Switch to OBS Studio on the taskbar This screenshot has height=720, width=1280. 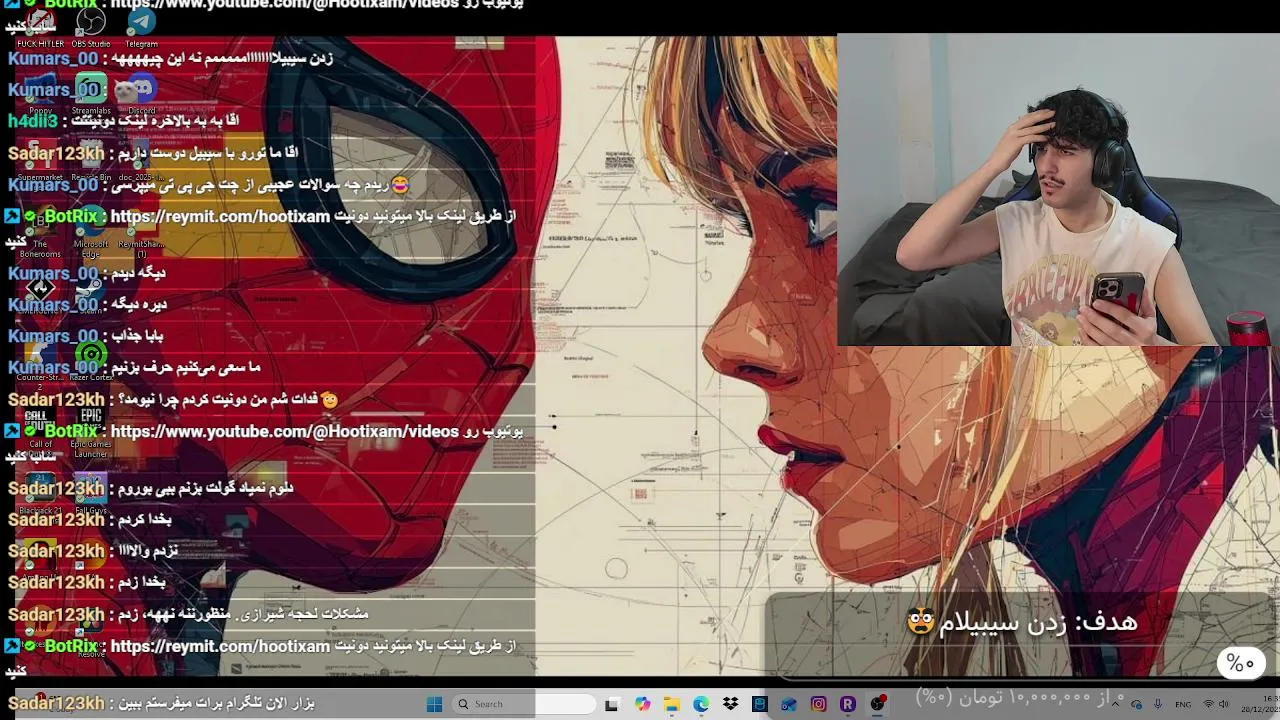(878, 704)
